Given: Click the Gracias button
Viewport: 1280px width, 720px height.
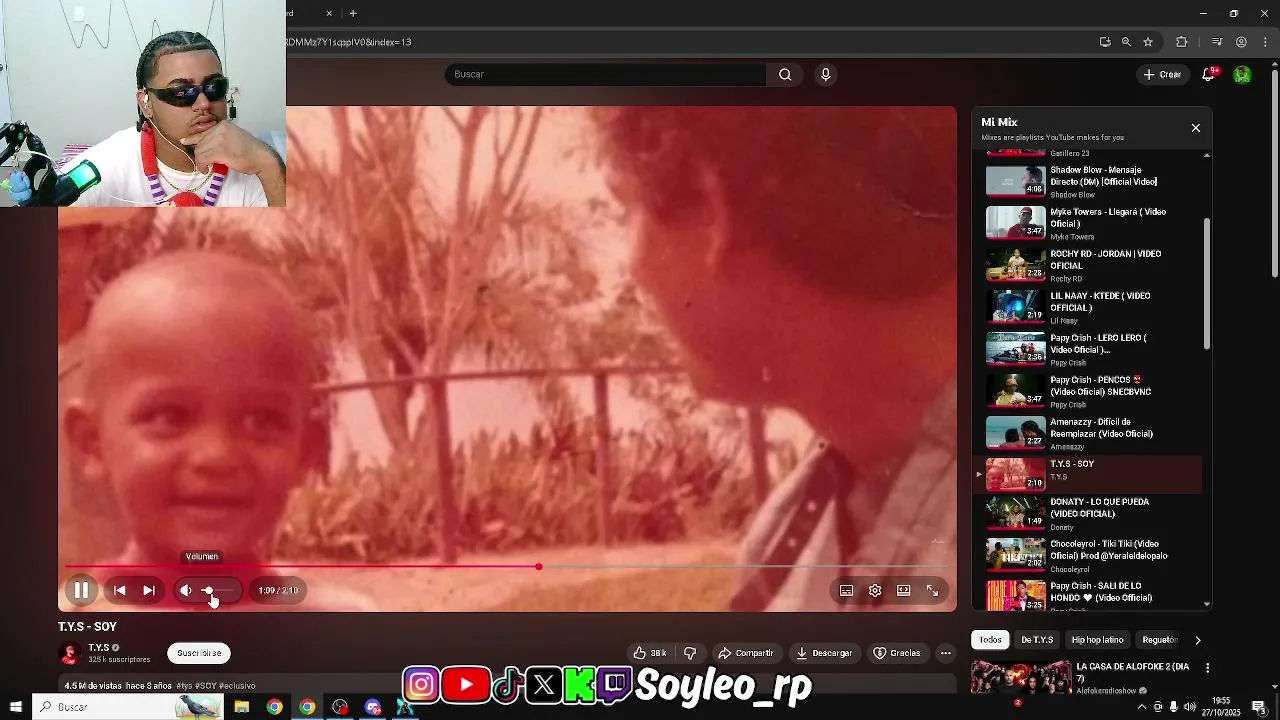Looking at the screenshot, I should [897, 653].
